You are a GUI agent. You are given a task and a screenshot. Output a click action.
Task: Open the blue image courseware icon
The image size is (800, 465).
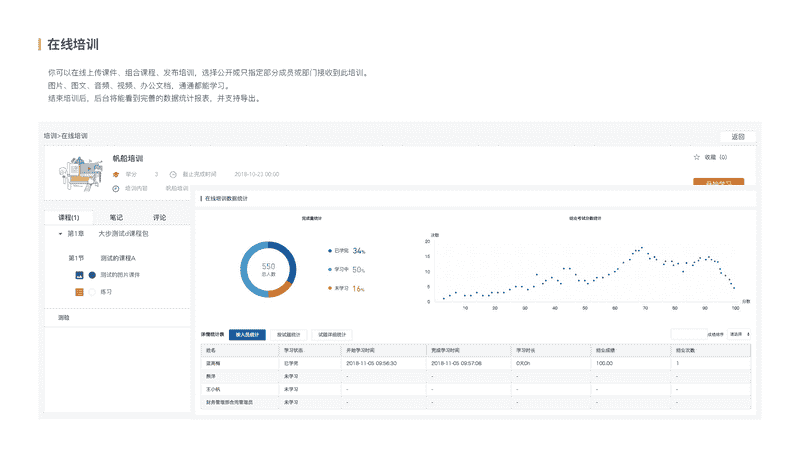(x=79, y=275)
